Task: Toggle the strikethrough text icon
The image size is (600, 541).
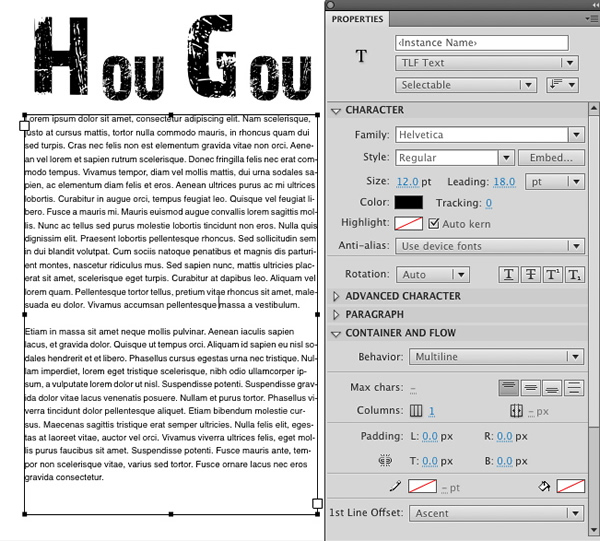Action: pos(530,274)
